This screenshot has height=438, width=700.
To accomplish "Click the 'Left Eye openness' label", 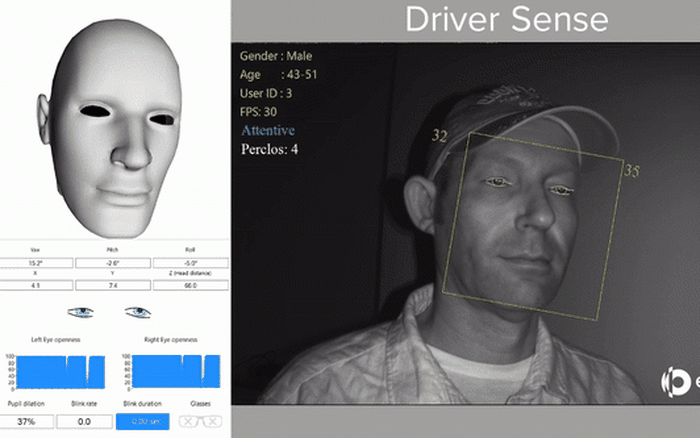I will [56, 340].
